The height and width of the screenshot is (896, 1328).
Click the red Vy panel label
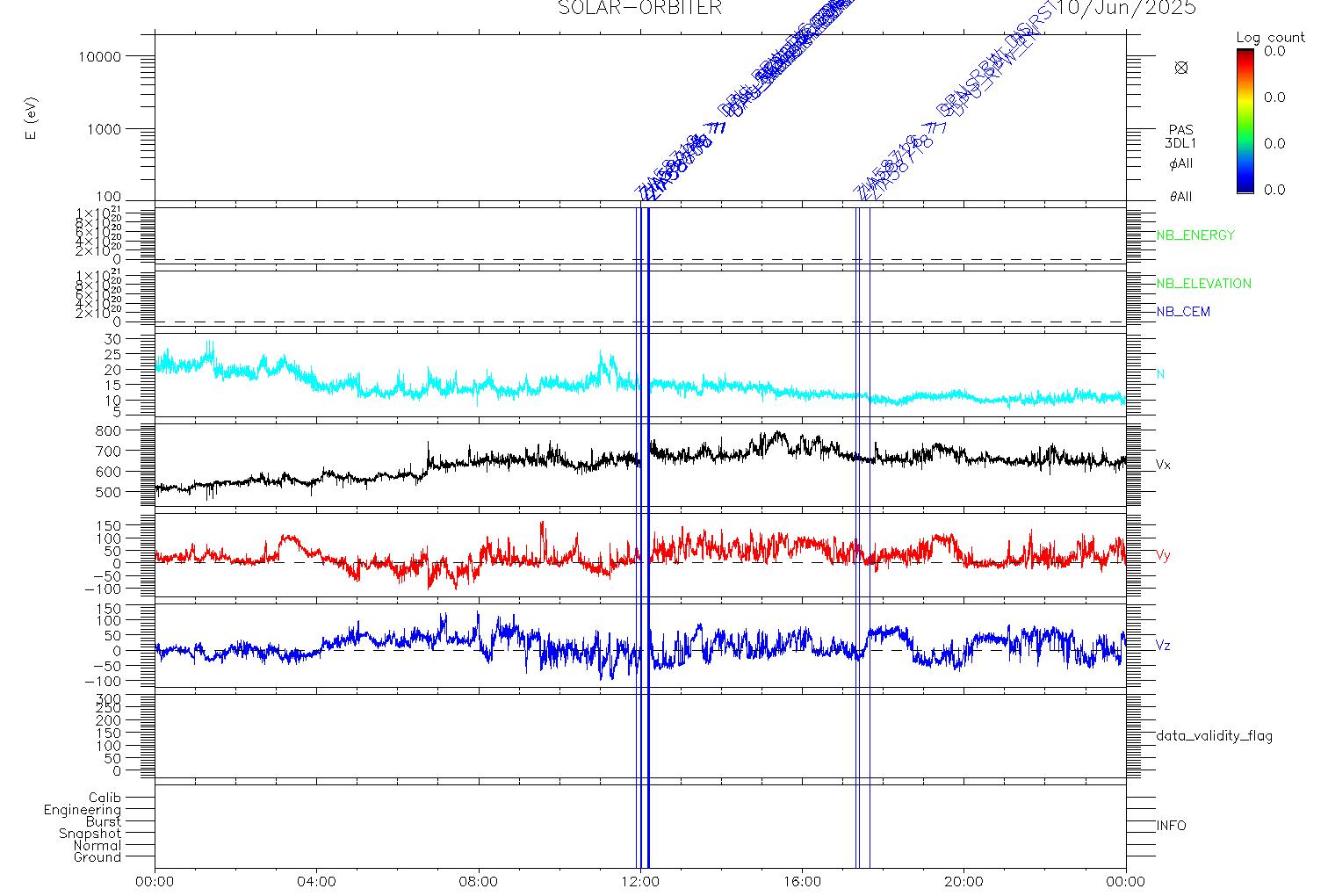point(1163,555)
